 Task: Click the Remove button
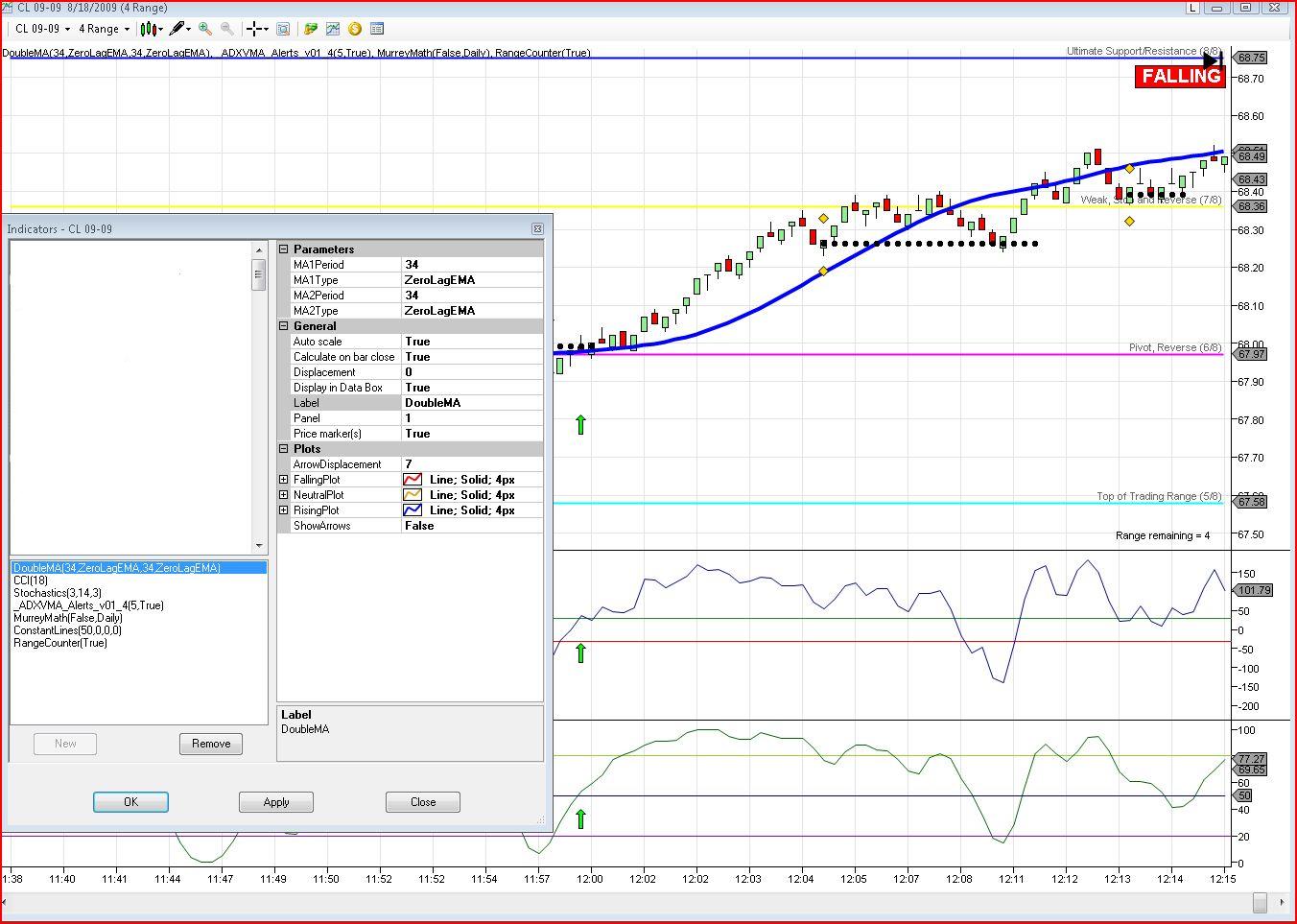[211, 744]
